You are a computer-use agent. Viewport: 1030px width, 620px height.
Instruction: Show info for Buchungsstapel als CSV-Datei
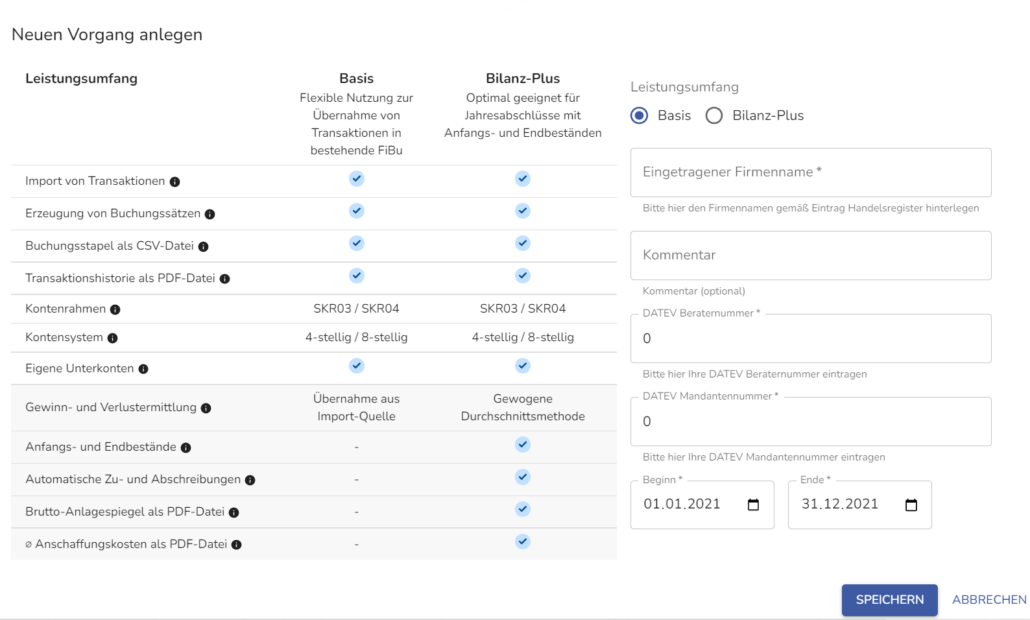[204, 247]
